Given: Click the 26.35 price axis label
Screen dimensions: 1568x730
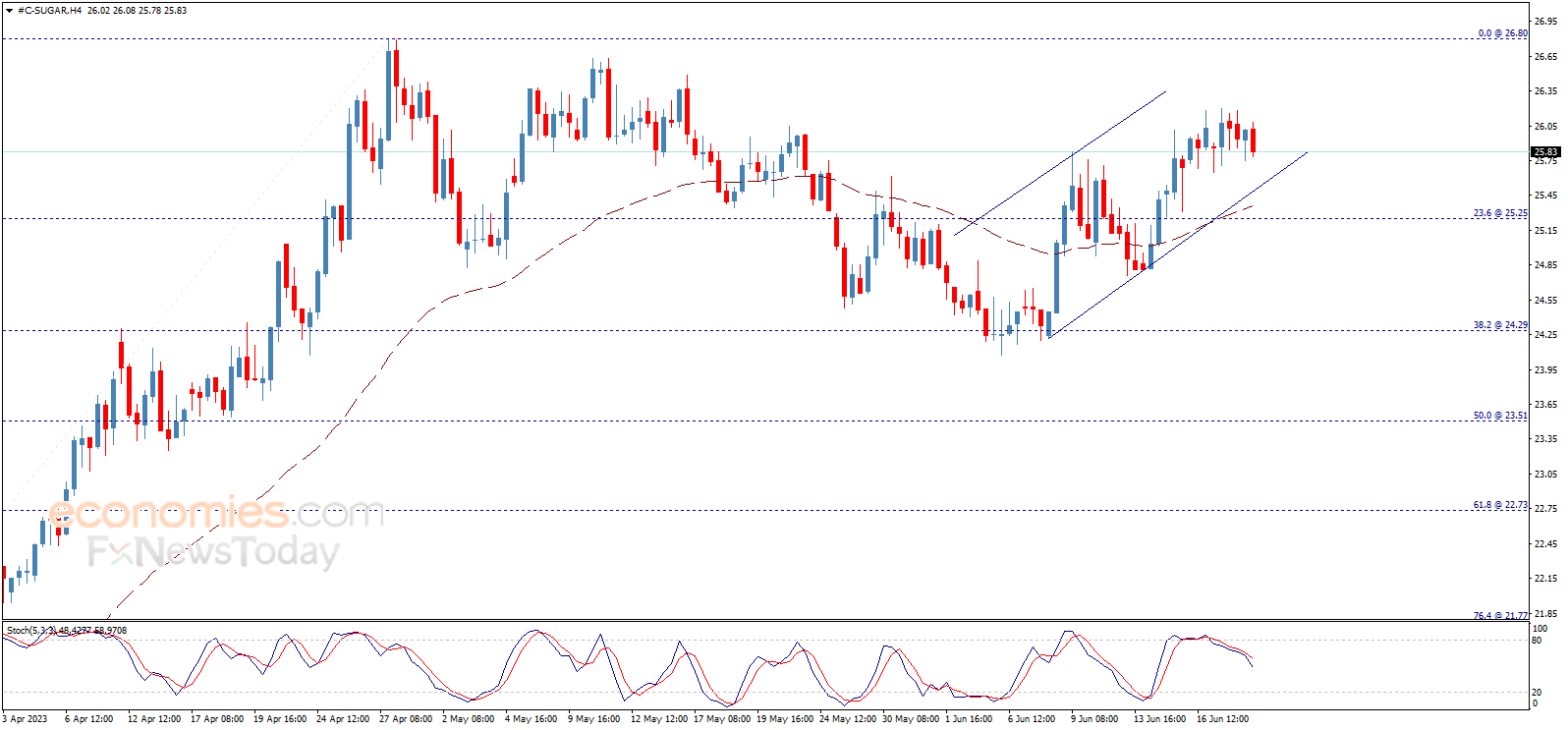Looking at the screenshot, I should [1546, 90].
